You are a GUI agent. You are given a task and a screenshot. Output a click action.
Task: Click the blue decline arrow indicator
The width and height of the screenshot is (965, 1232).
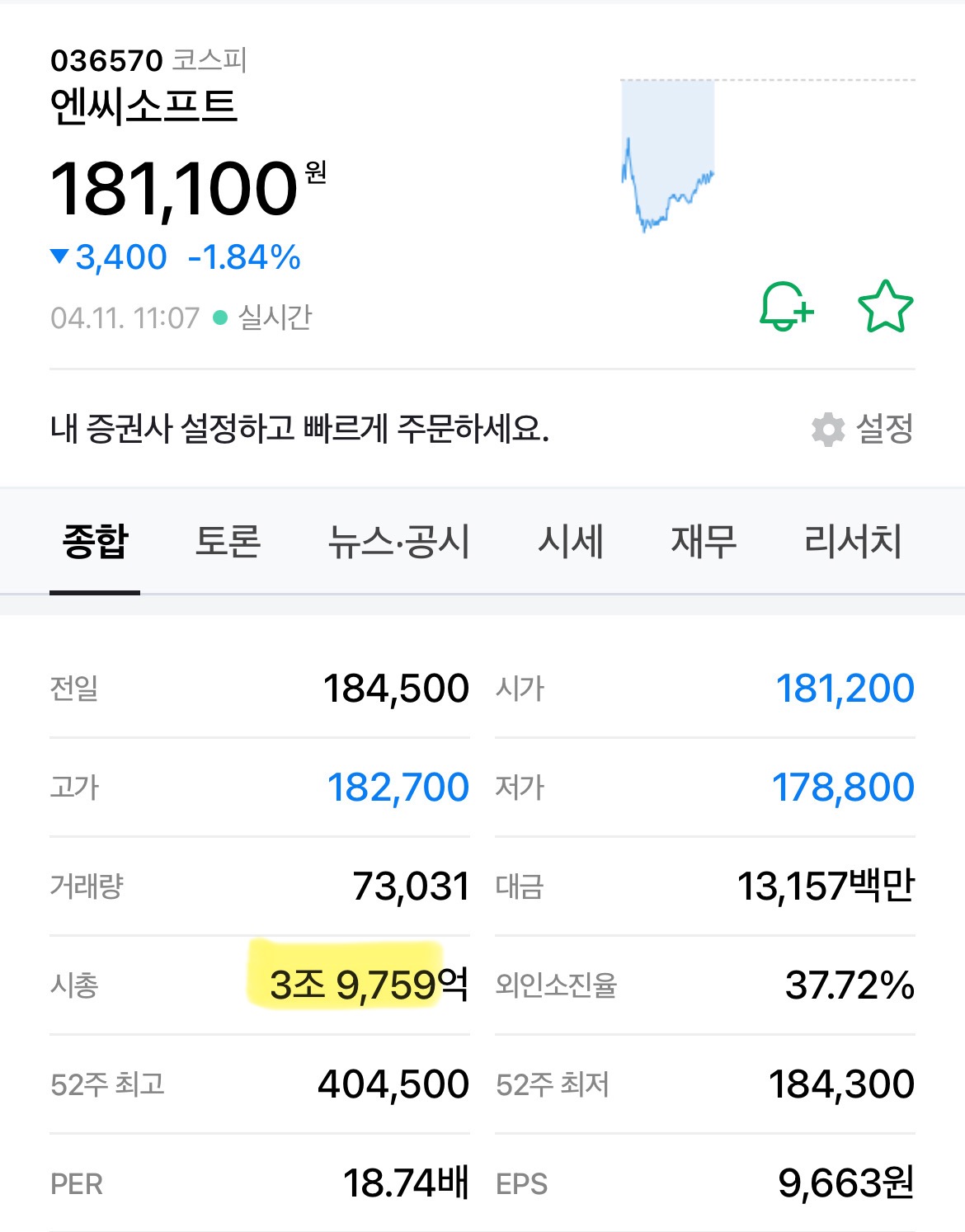click(x=60, y=256)
